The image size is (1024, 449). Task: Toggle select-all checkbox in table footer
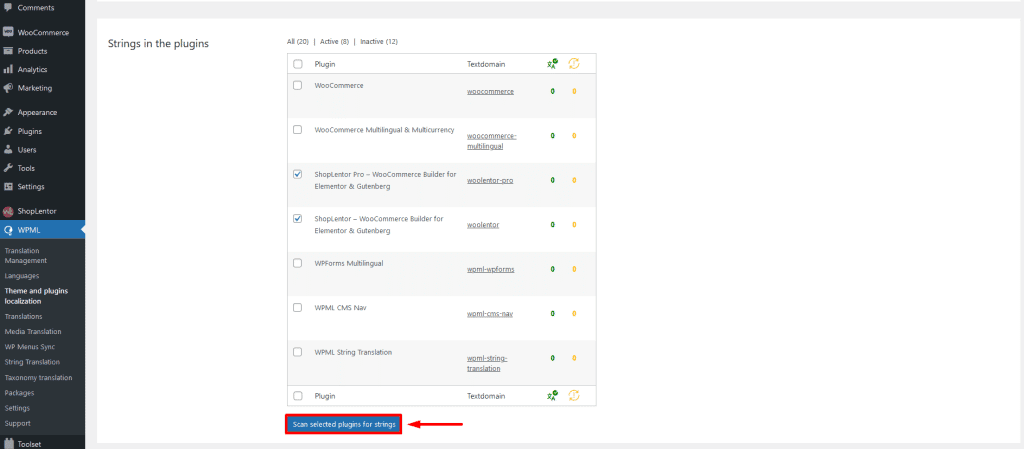[x=298, y=395]
